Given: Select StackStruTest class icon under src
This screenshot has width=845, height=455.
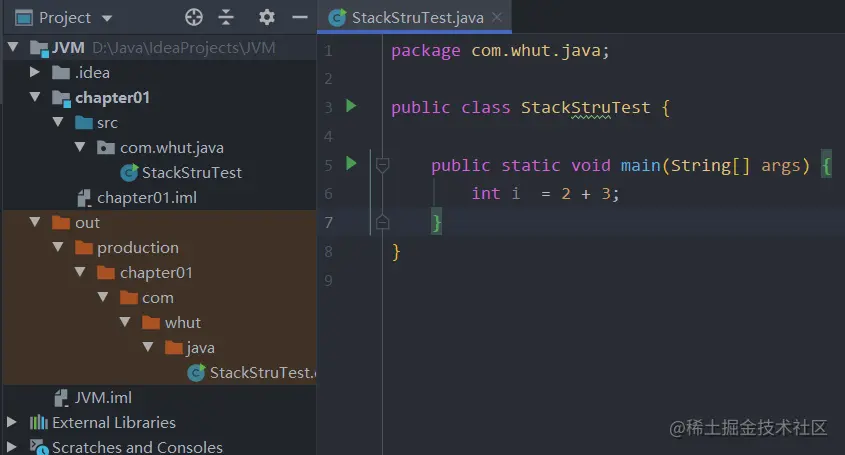Looking at the screenshot, I should click(x=129, y=173).
